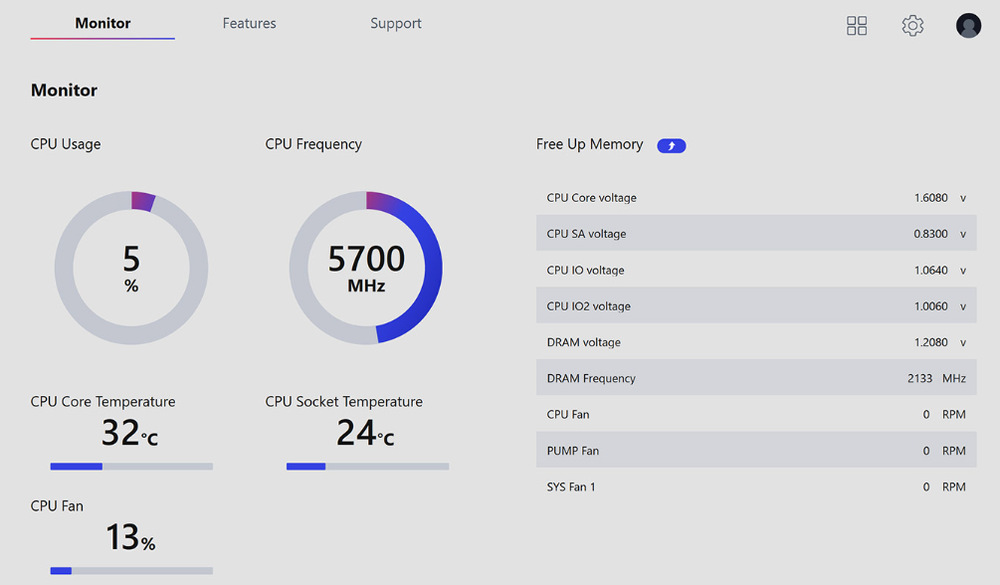This screenshot has width=1000, height=585.
Task: Click the CPU Core Temperature bar
Action: (131, 466)
